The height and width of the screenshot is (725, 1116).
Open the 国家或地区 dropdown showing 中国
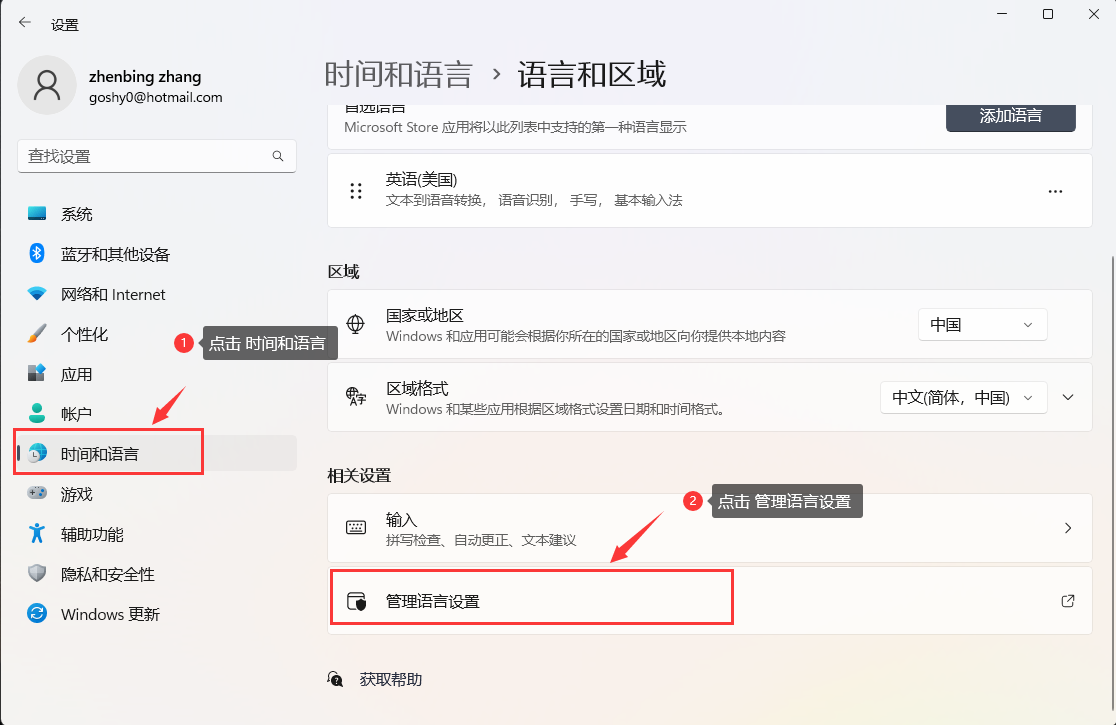pyautogui.click(x=982, y=325)
